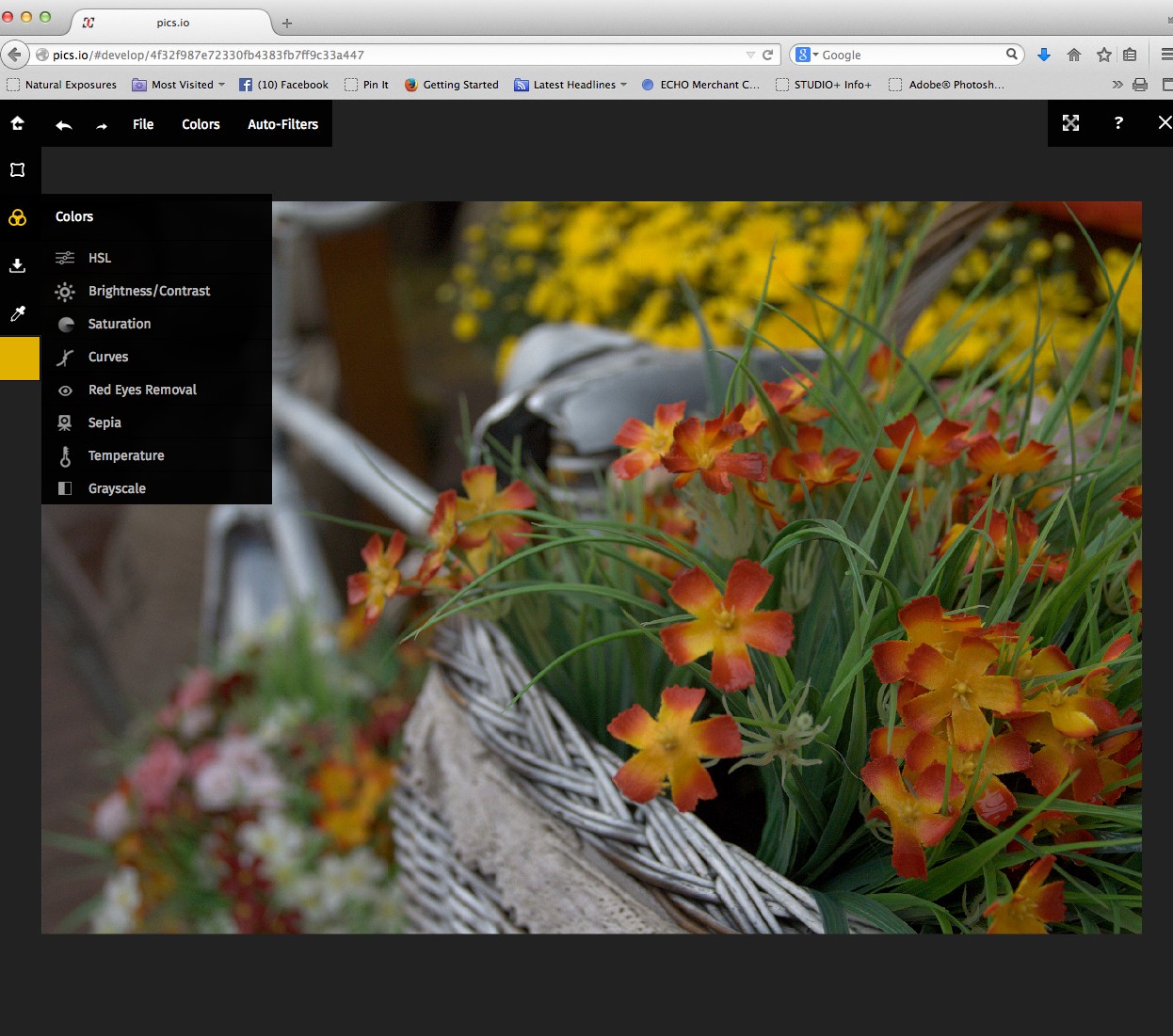Select the eyedropper tool in sidebar

pos(17,313)
